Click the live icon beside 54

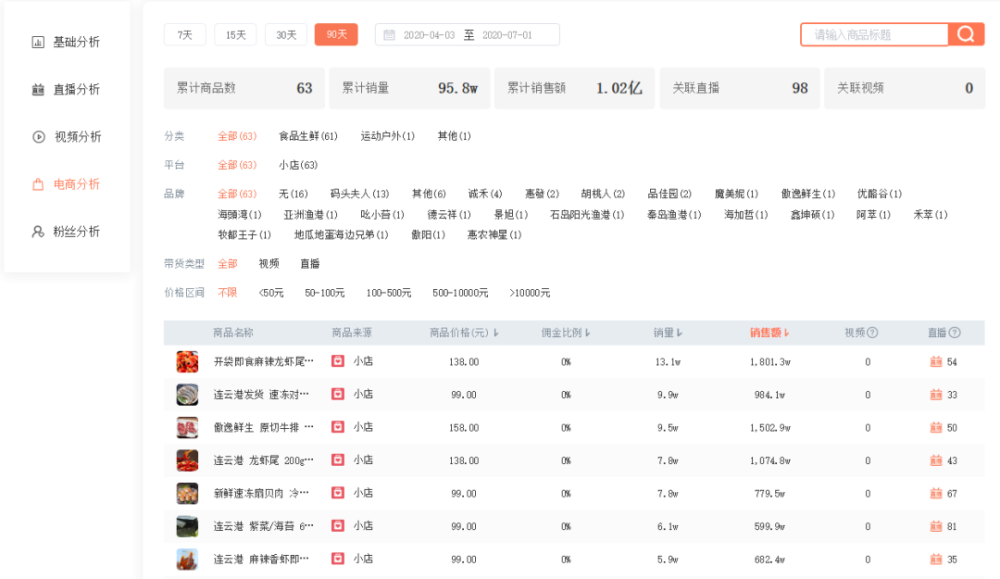936,362
